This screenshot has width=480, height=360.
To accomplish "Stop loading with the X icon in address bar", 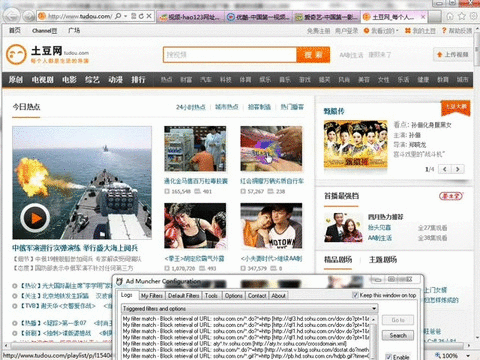I will (x=149, y=16).
